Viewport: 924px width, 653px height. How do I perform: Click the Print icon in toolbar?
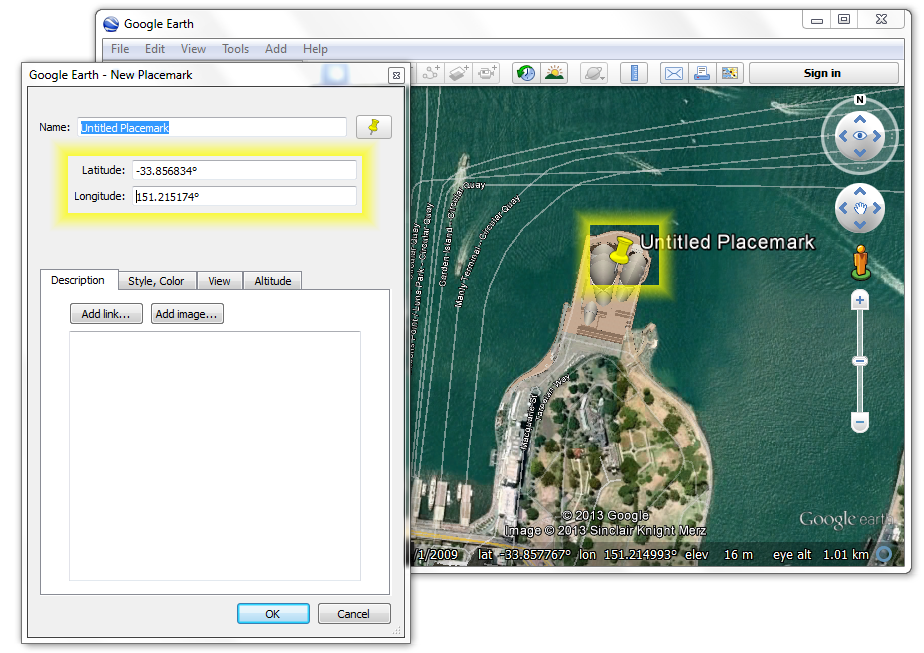[701, 73]
